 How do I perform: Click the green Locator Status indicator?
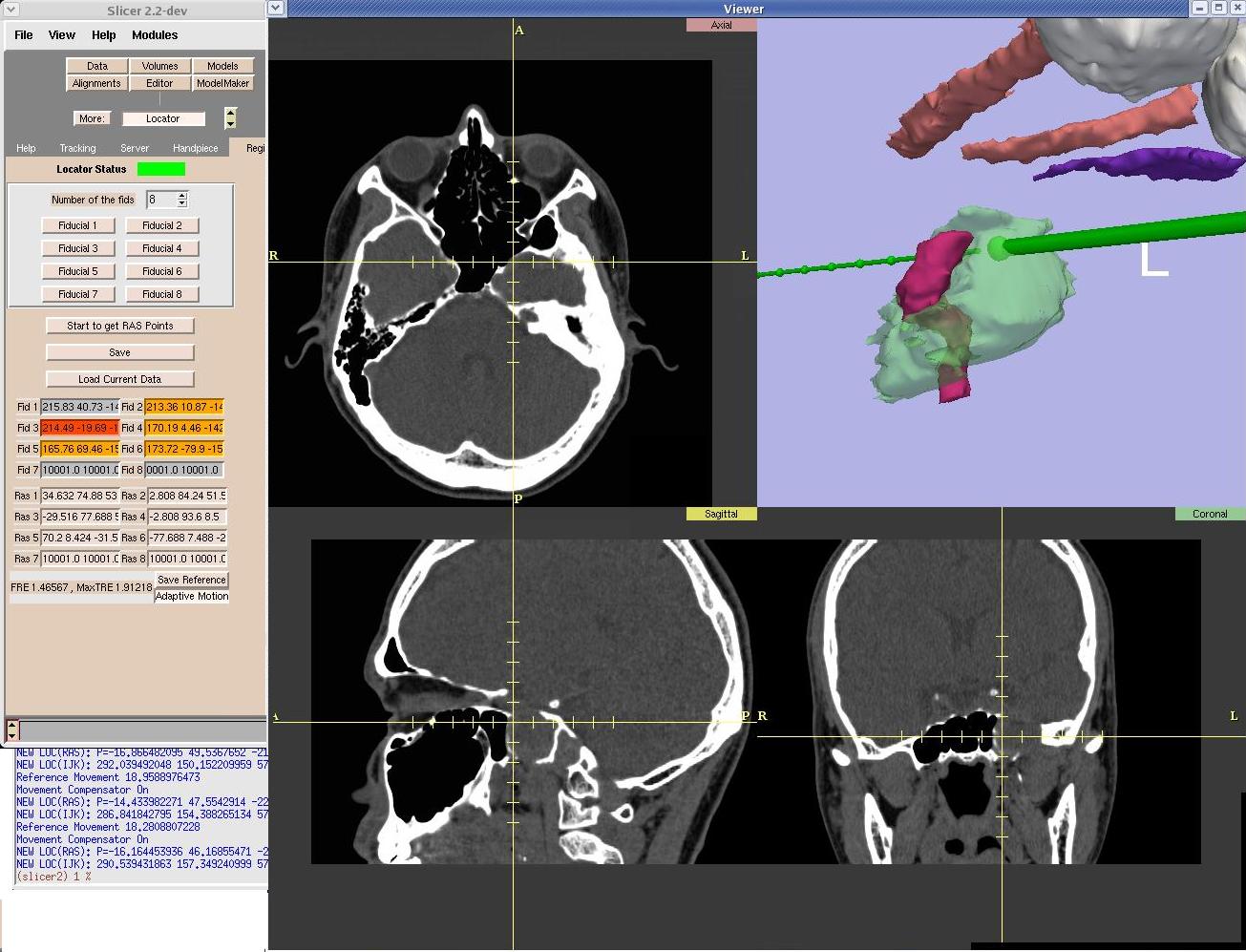click(160, 169)
